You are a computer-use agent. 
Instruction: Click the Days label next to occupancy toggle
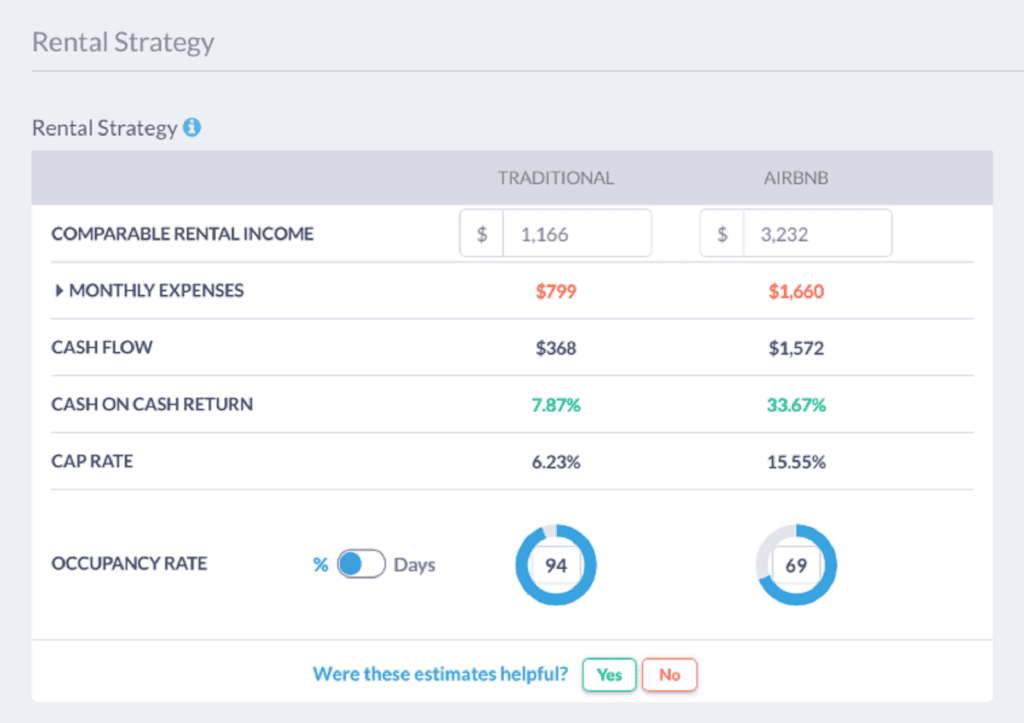click(x=414, y=564)
